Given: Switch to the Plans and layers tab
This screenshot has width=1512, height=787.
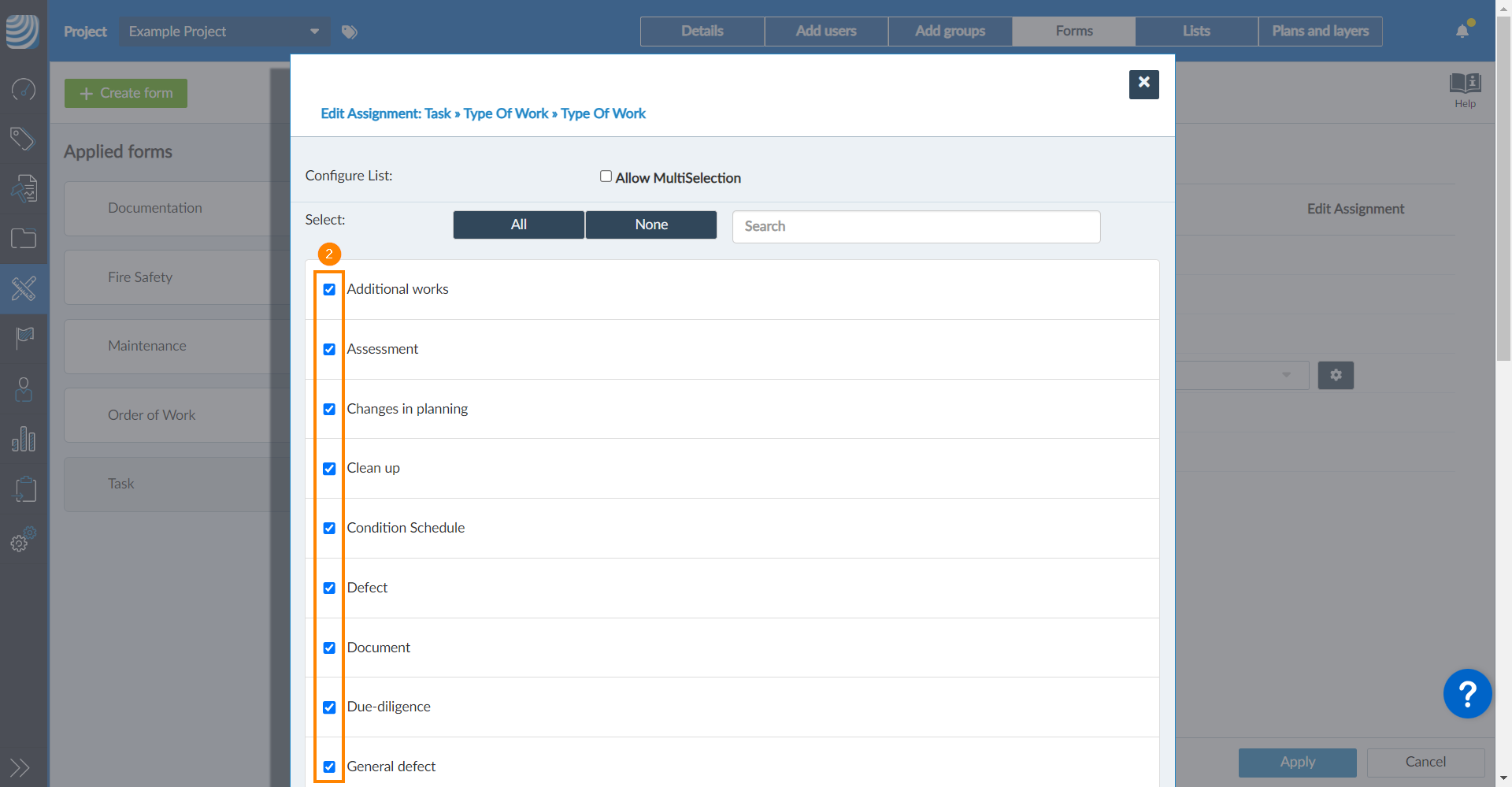Looking at the screenshot, I should [x=1320, y=32].
